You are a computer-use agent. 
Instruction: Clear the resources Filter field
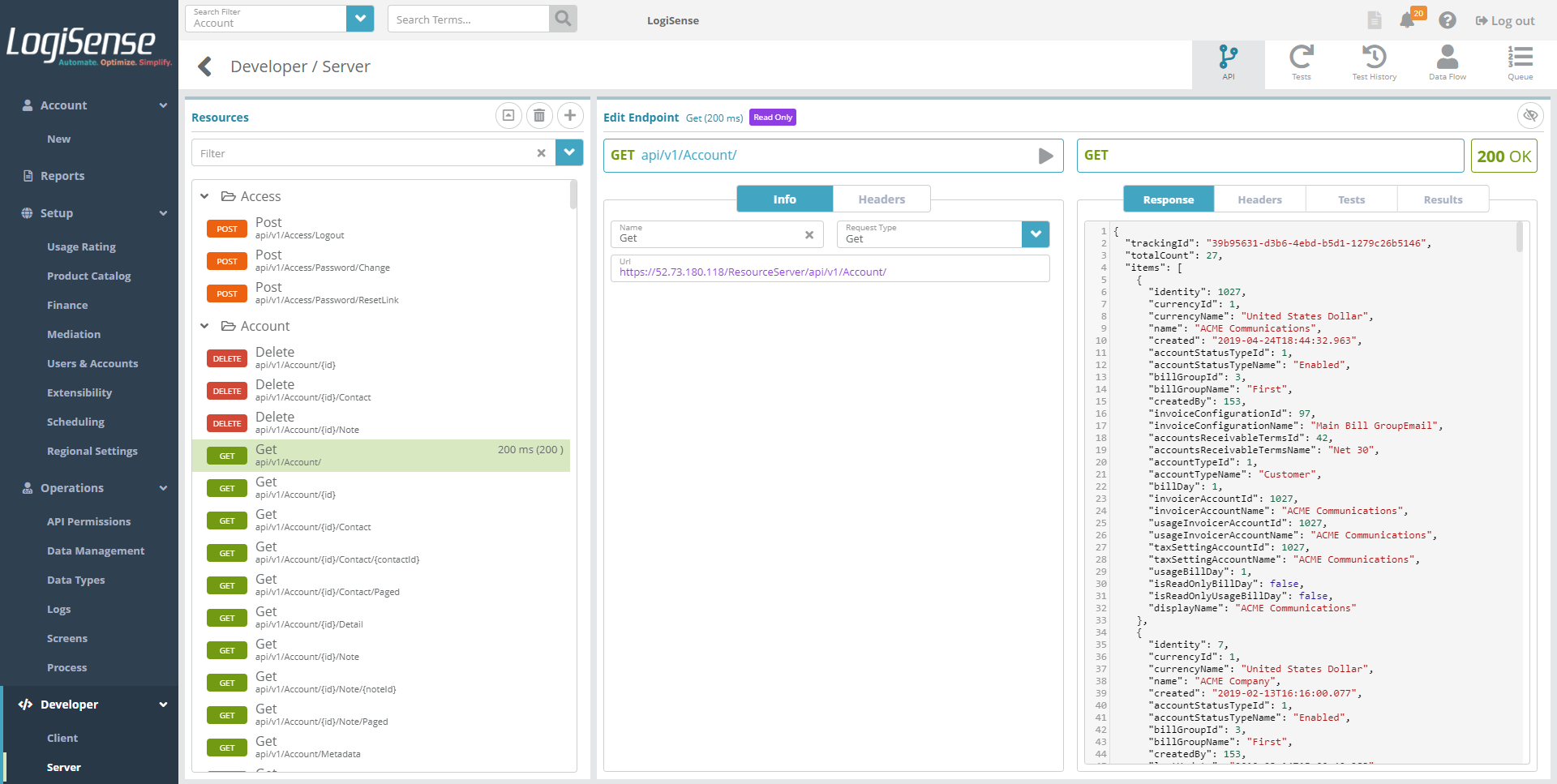541,153
